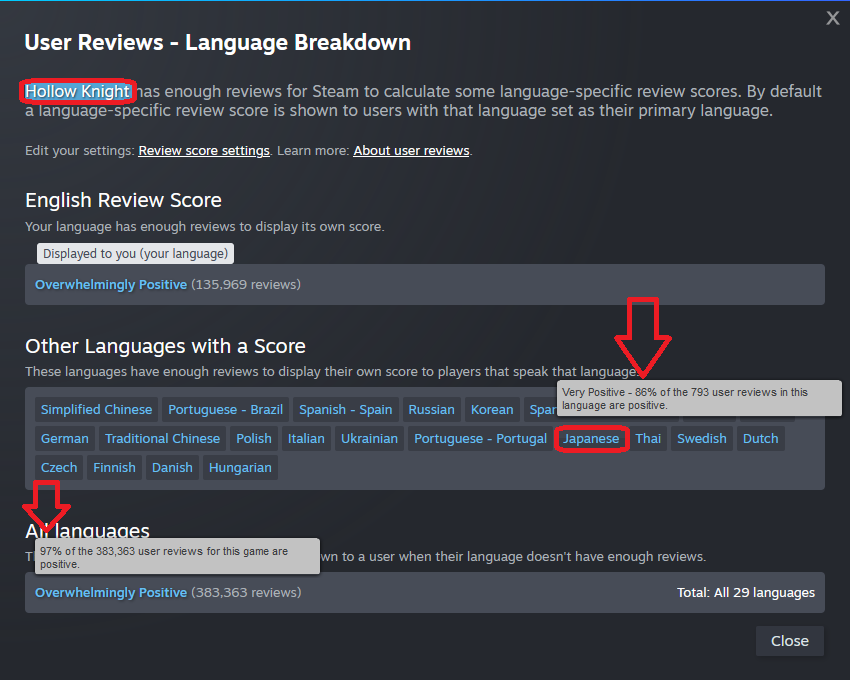Select the Ukrainian language tag

(369, 439)
